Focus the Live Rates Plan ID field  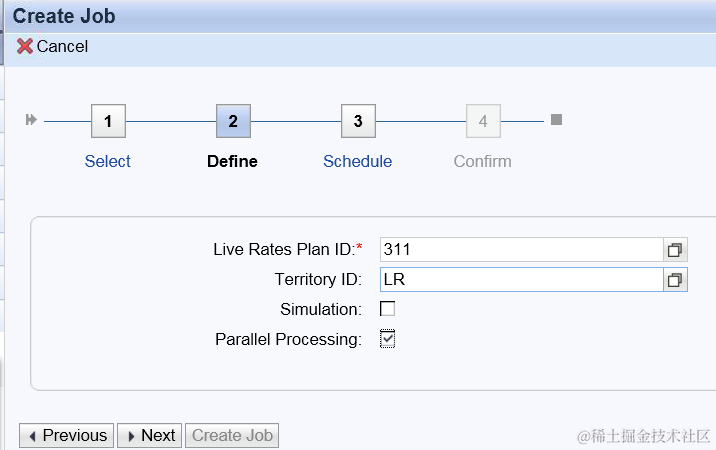tap(521, 250)
